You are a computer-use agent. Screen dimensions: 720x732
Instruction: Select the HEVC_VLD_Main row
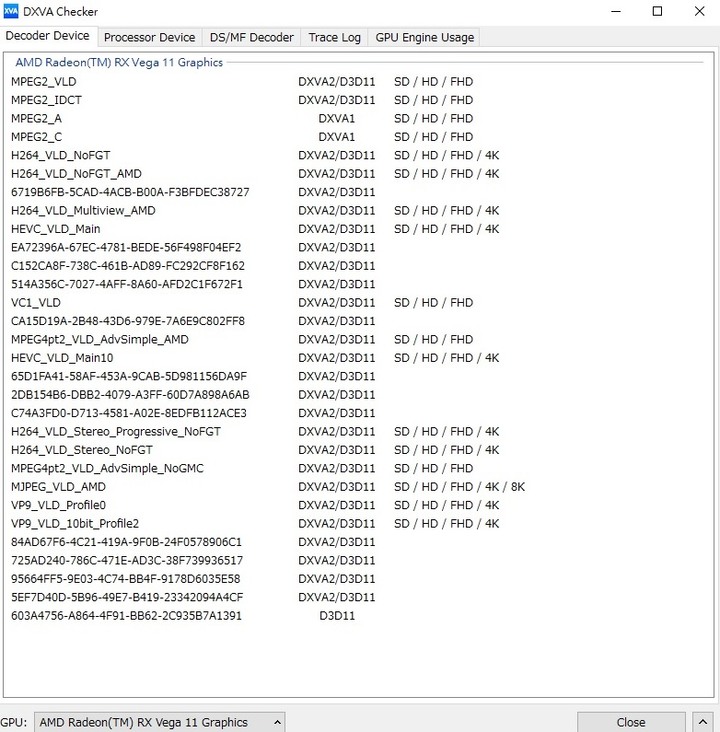[255, 229]
